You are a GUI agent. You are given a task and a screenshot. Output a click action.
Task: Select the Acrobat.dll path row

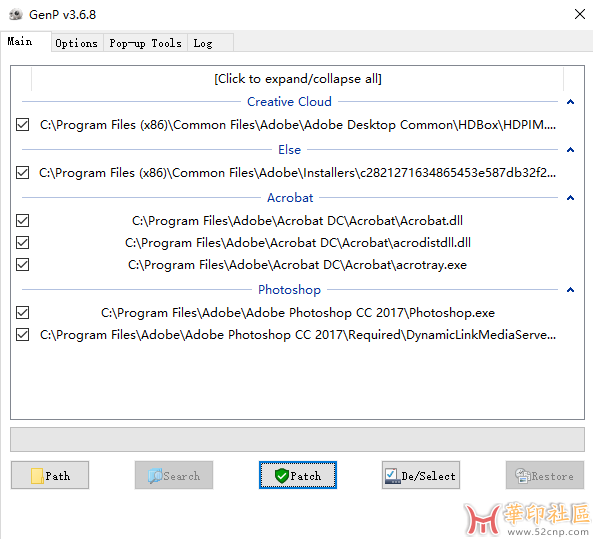(297, 221)
